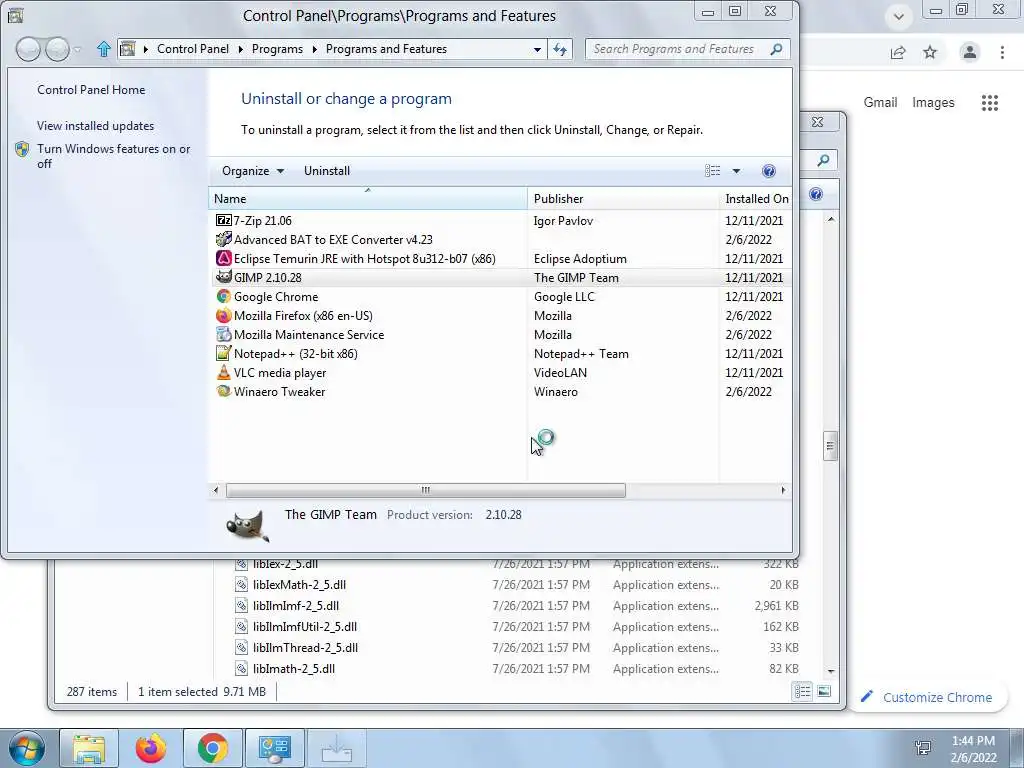Click the Explorer vertical scrollbar thumb
Viewport: 1024px width, 768px height.
click(831, 446)
